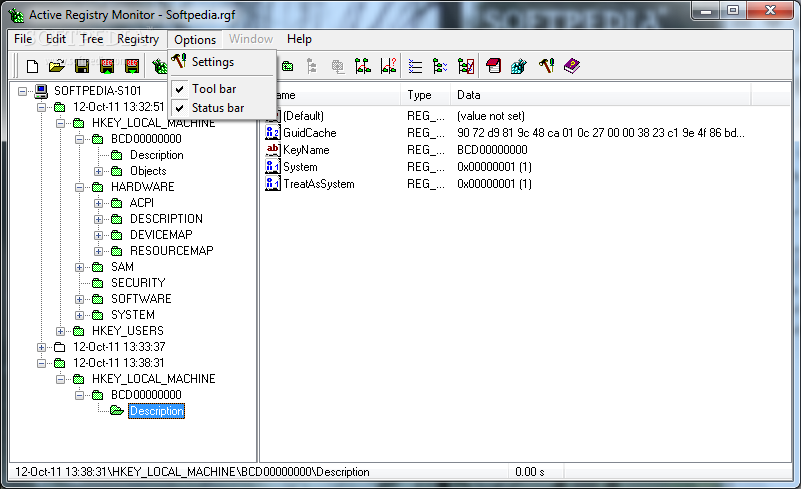Click the REG export icon with green down arrow
The width and height of the screenshot is (801, 489).
click(132, 66)
